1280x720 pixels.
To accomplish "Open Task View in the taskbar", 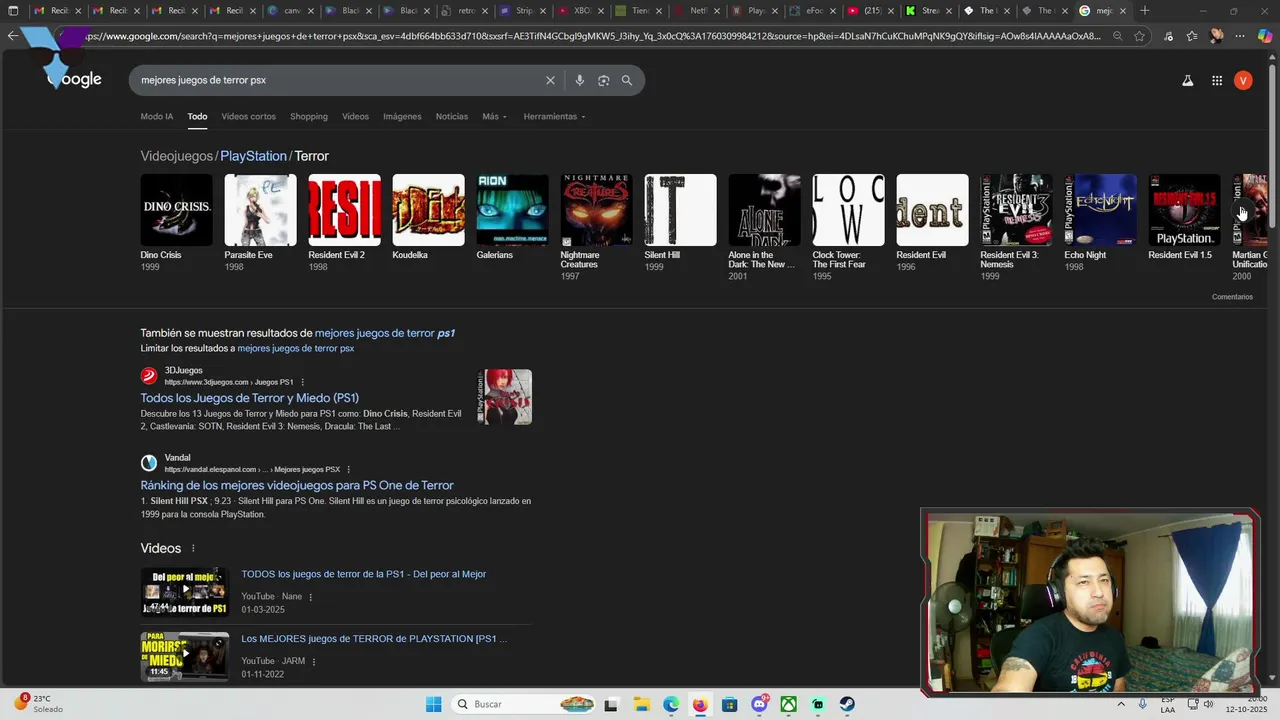I will pyautogui.click(x=611, y=704).
